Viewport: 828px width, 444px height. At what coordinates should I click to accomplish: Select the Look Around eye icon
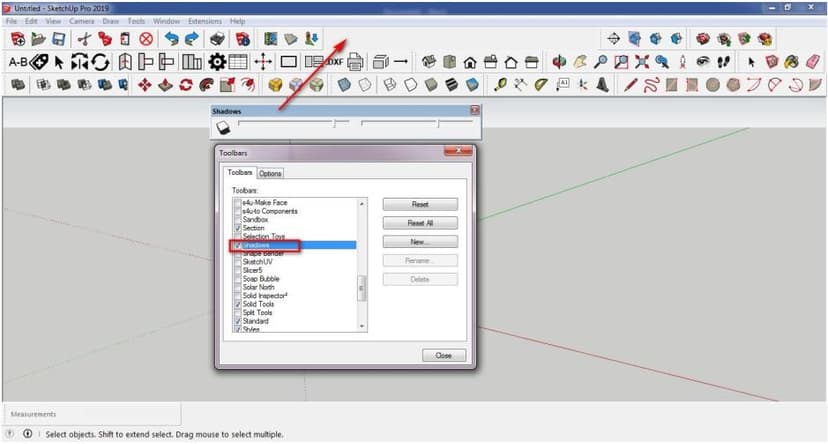702,62
